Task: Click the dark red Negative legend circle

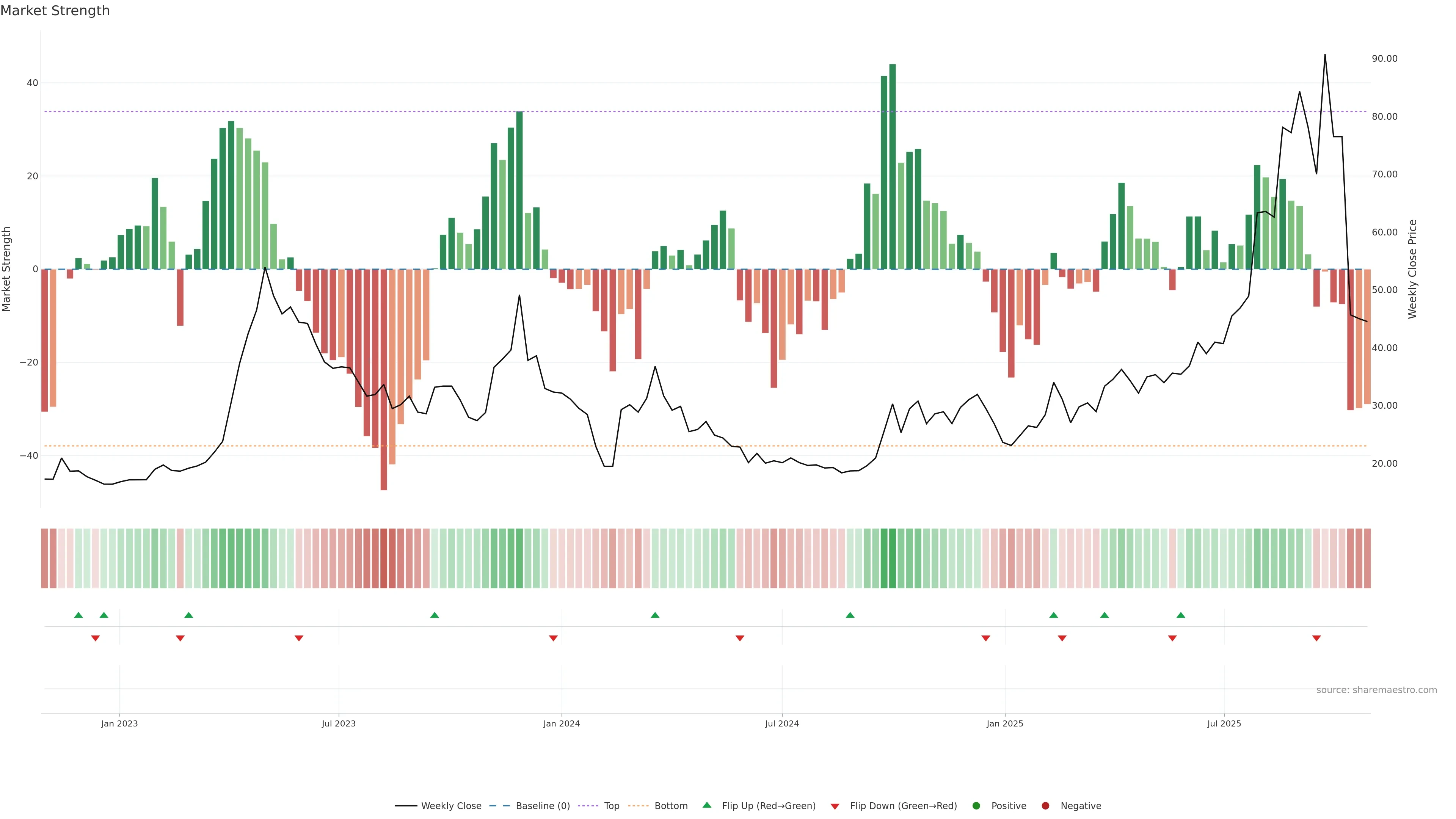Action: pyautogui.click(x=1045, y=805)
